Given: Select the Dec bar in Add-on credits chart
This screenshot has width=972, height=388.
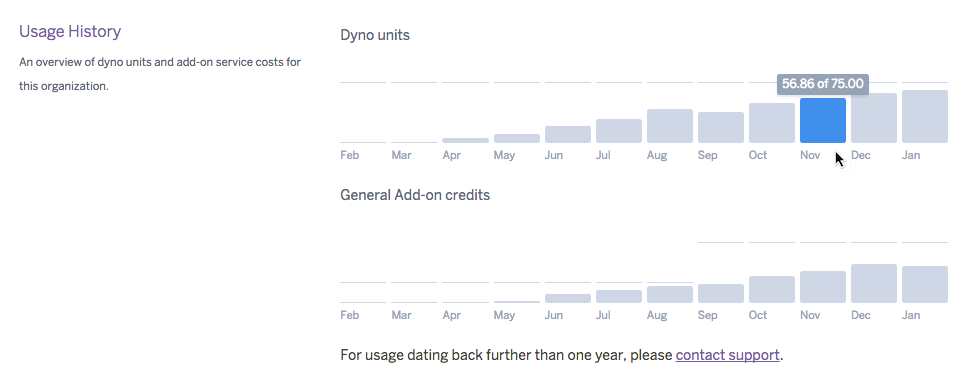Looking at the screenshot, I should tap(873, 283).
